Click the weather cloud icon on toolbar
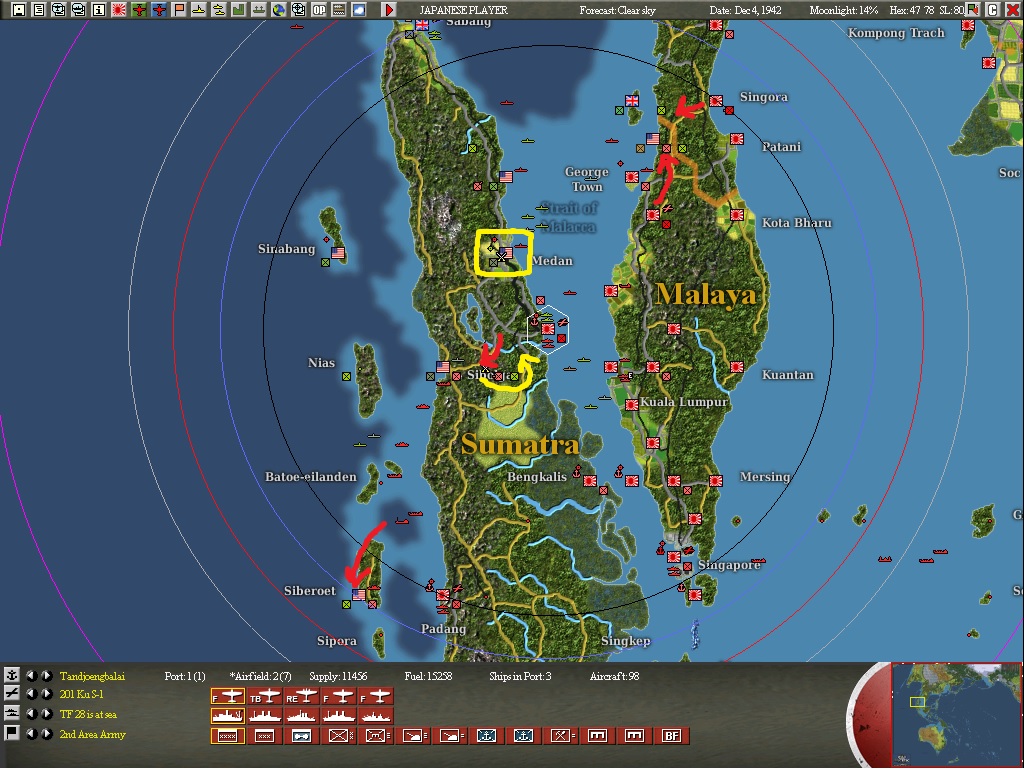This screenshot has height=770, width=1027. [x=358, y=9]
